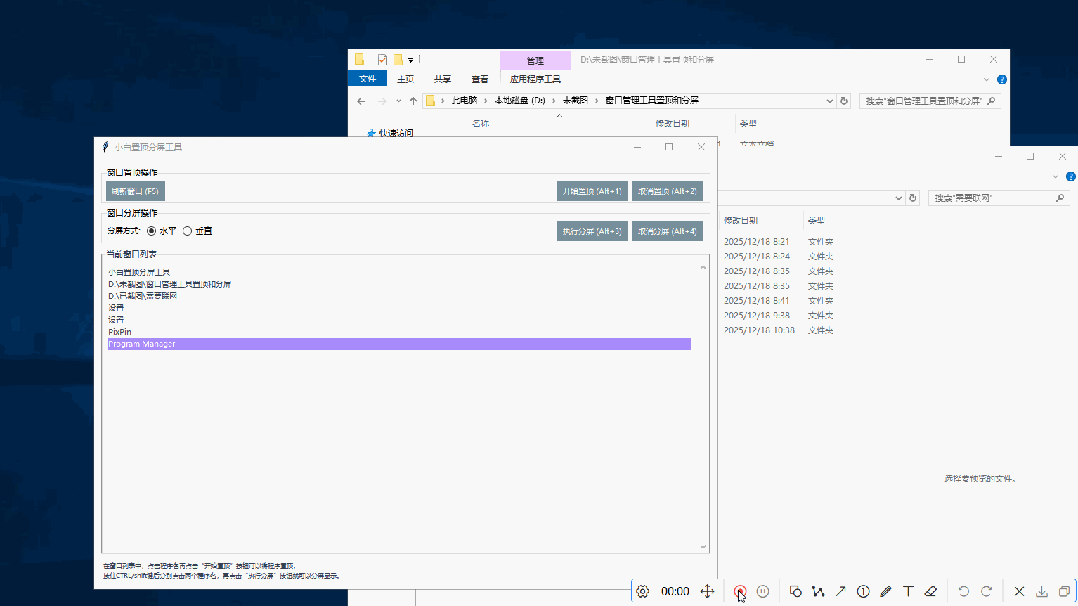Screen dimensions: 1078x606
Task: Click the copy icon on PixPin toolbar
Action: click(1064, 592)
